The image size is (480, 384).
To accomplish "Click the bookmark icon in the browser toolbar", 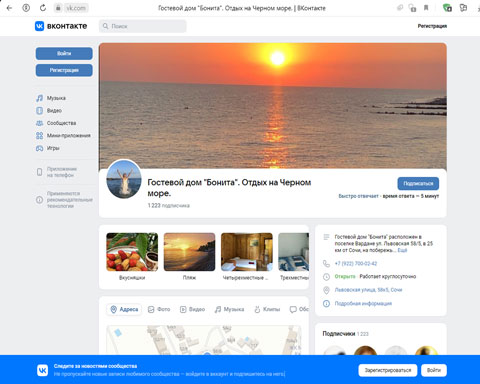I will coord(426,8).
